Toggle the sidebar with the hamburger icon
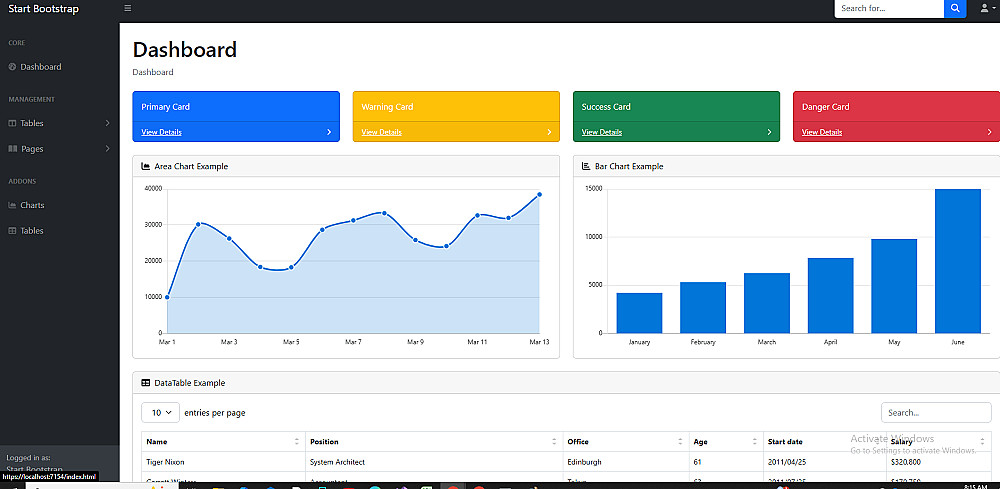Image resolution: width=1000 pixels, height=489 pixels. point(128,8)
